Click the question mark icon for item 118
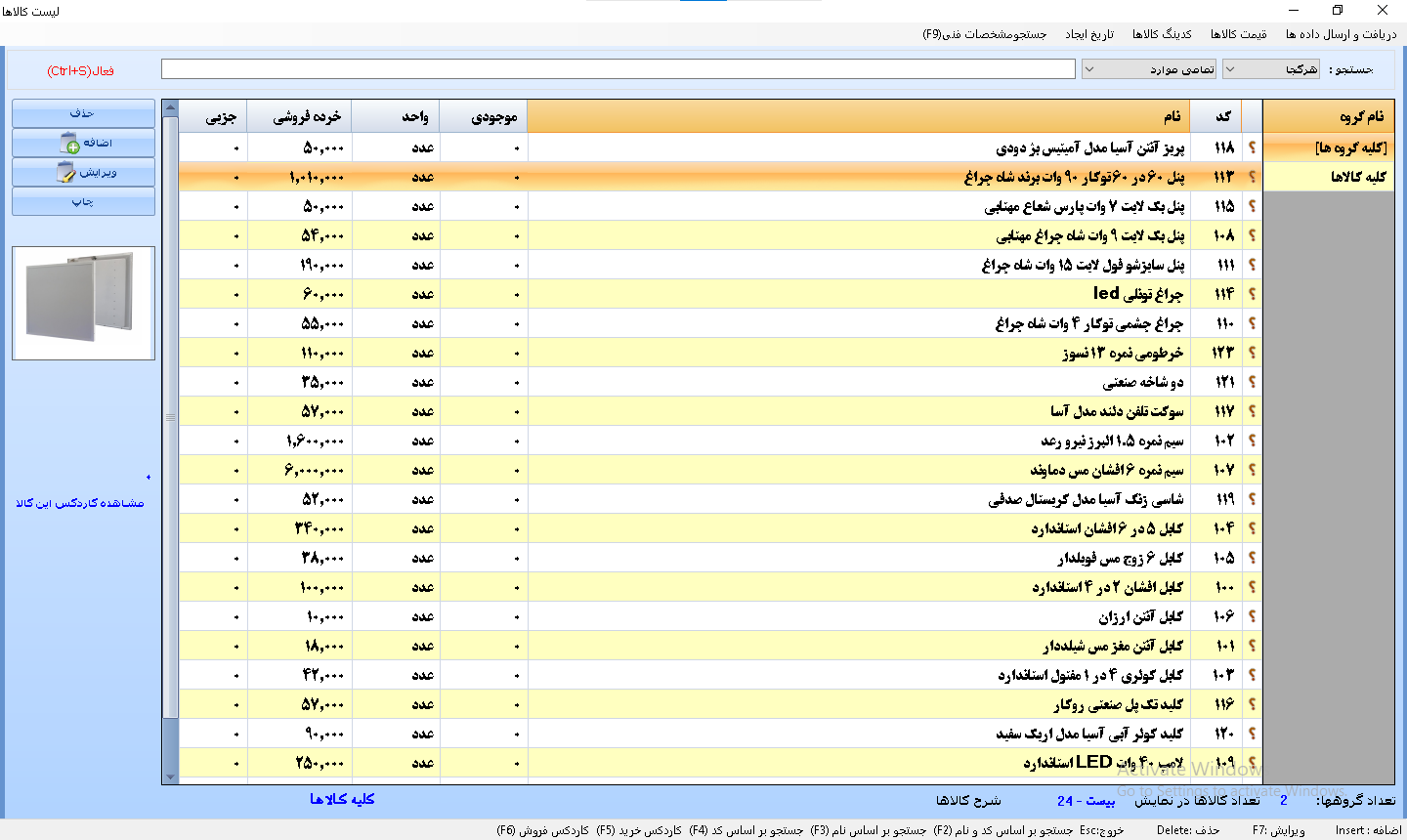Image resolution: width=1407 pixels, height=840 pixels. pos(1252,147)
